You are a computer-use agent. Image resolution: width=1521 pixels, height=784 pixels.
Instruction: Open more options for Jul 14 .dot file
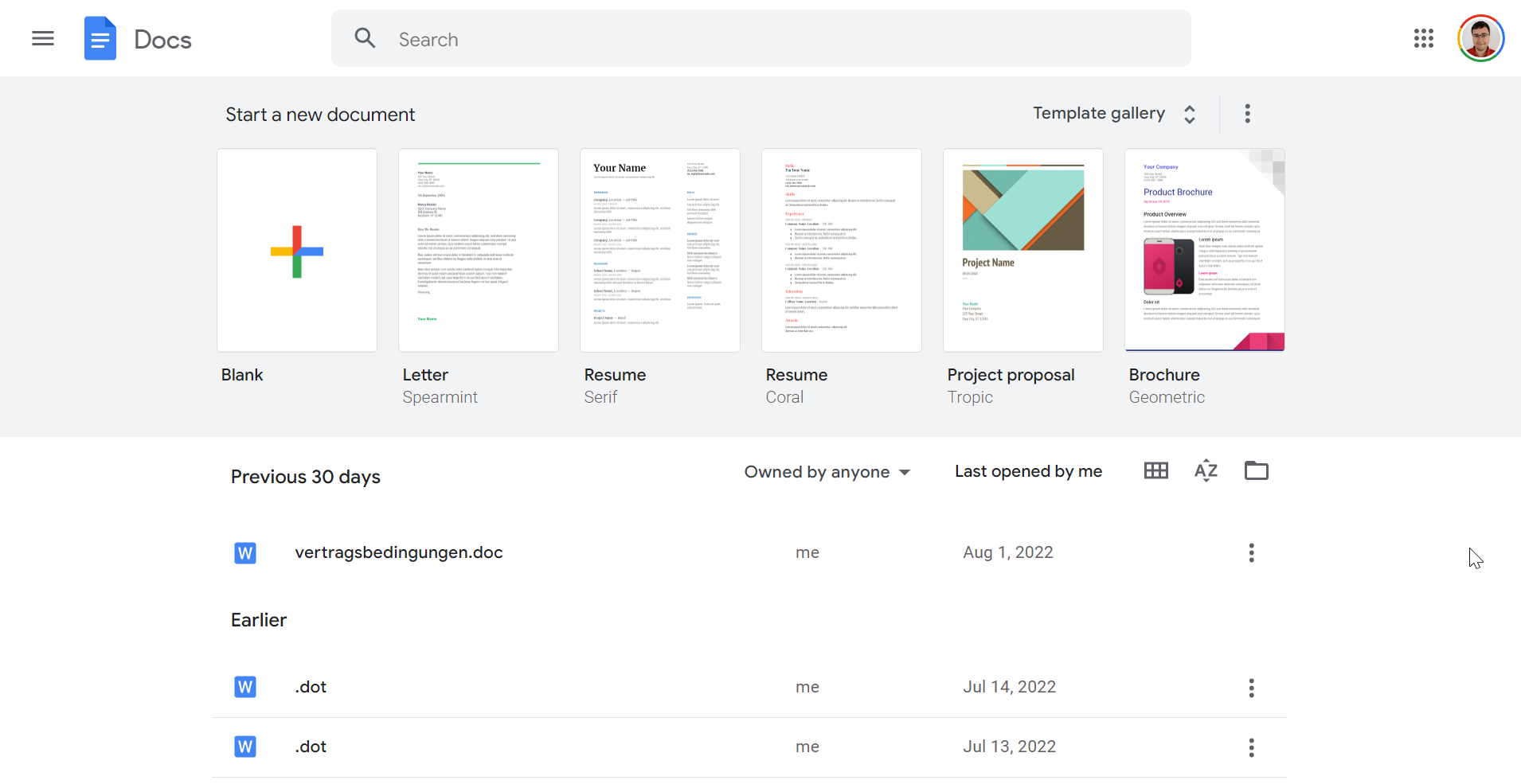pyautogui.click(x=1251, y=688)
